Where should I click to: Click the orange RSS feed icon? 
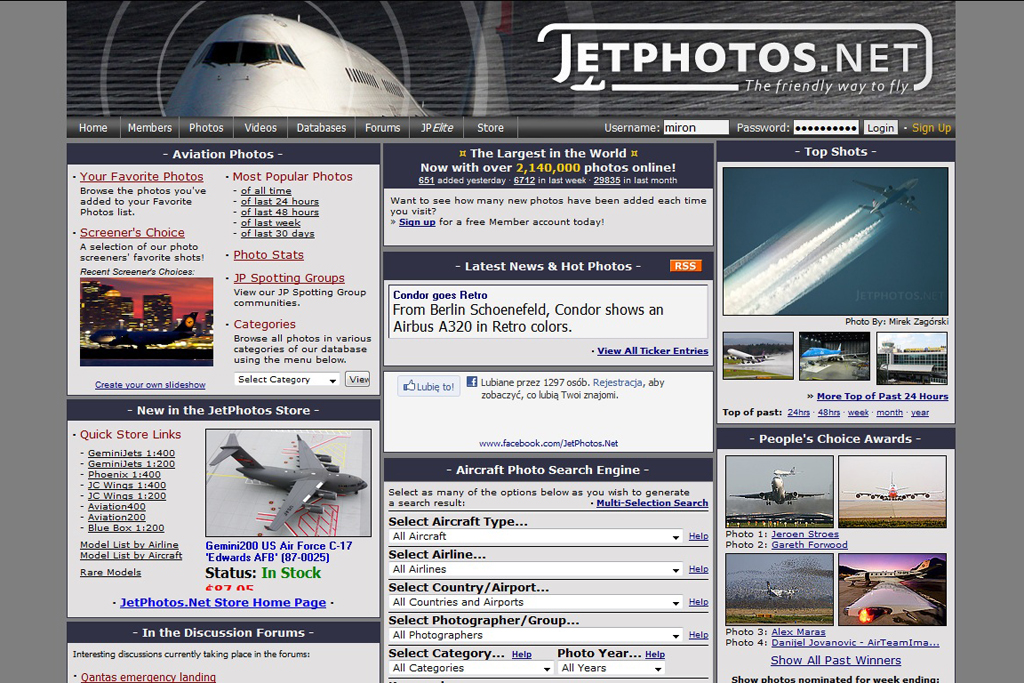click(685, 266)
